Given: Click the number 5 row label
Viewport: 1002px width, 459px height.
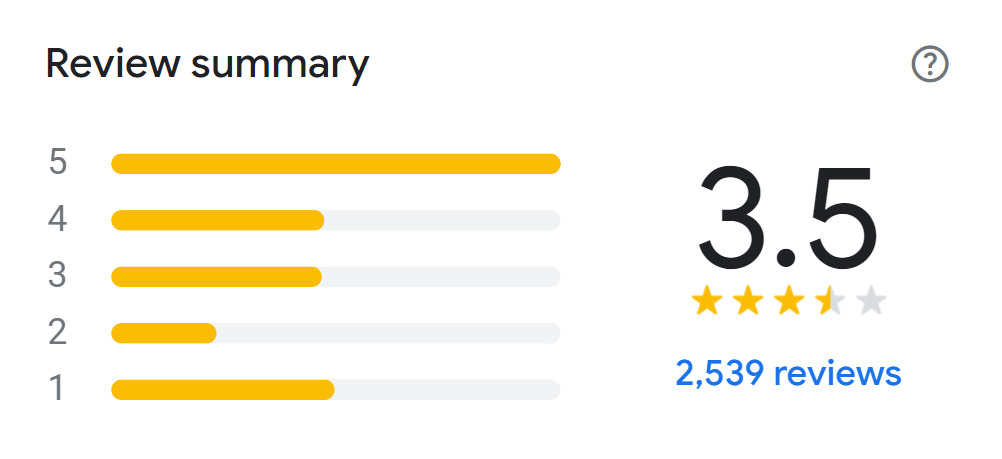Looking at the screenshot, I should 58,162.
